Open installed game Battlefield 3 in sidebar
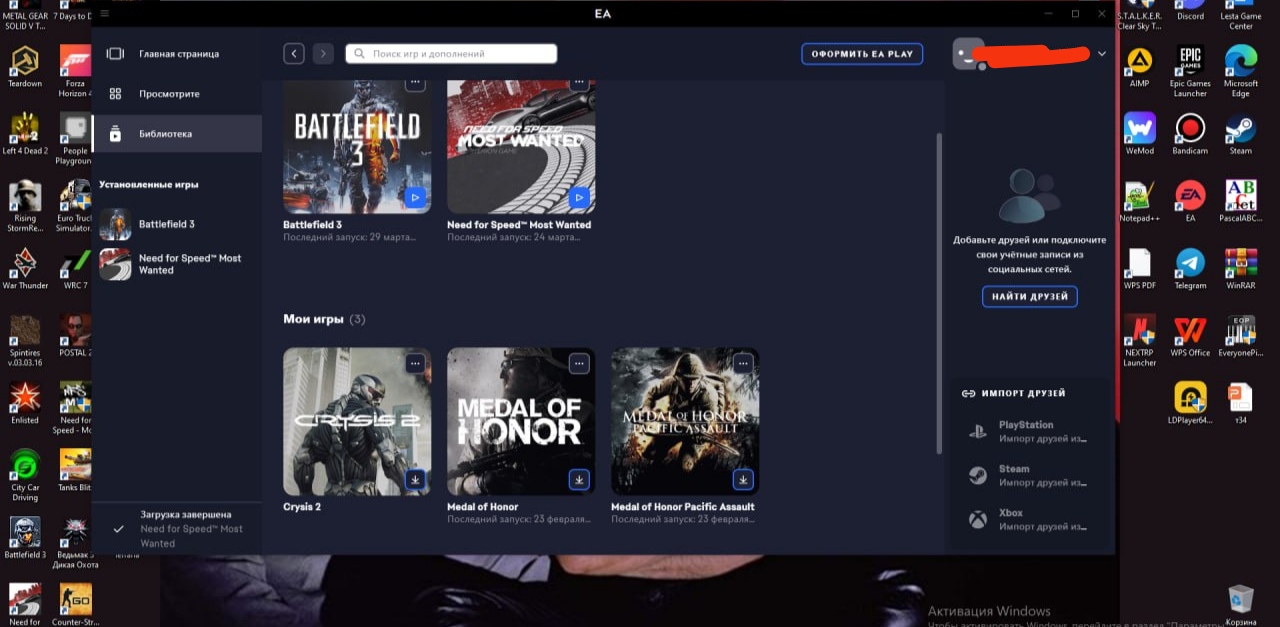Image resolution: width=1280 pixels, height=627 pixels. [177, 224]
